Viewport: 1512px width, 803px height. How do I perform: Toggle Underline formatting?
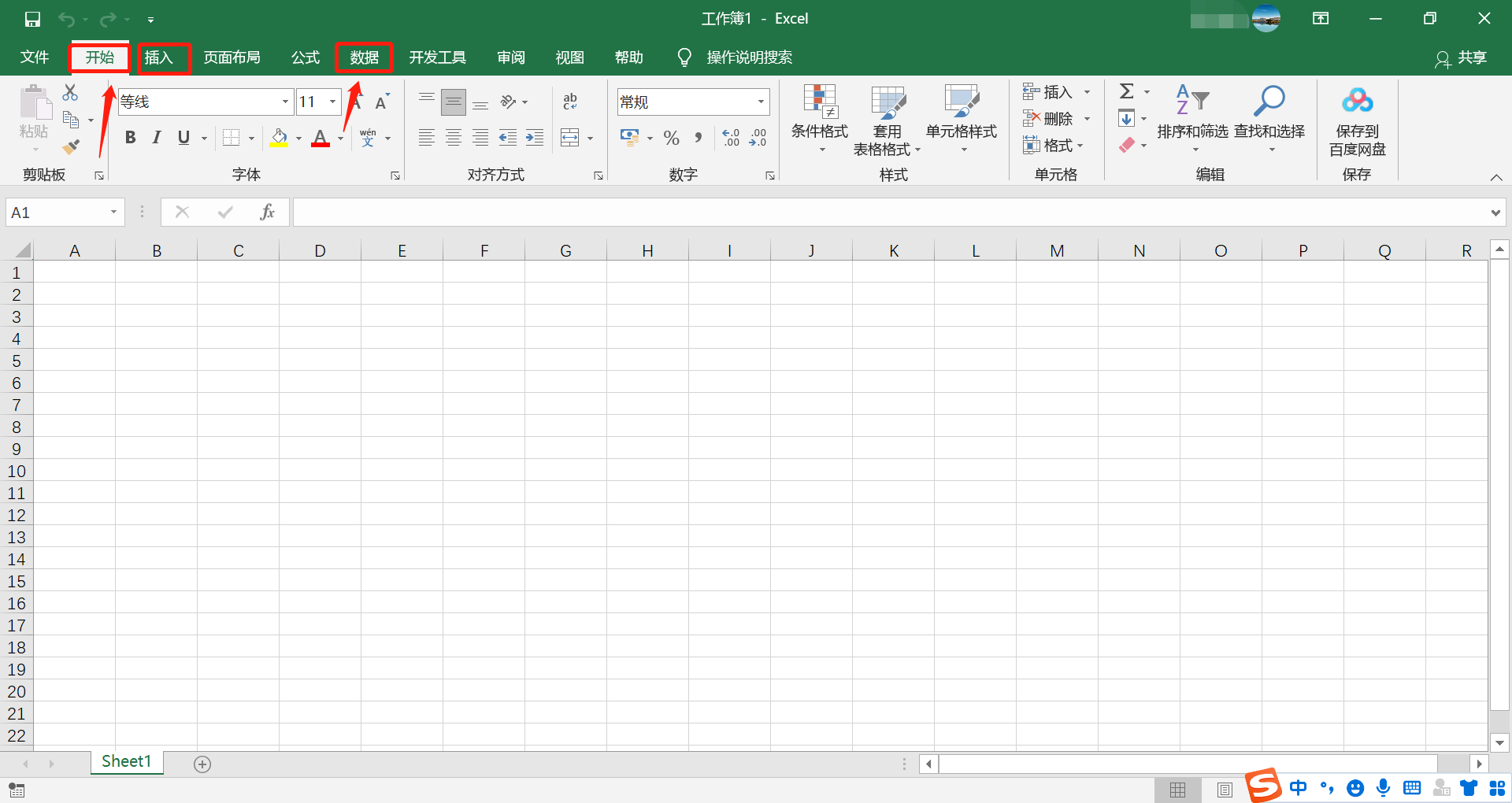coord(183,138)
